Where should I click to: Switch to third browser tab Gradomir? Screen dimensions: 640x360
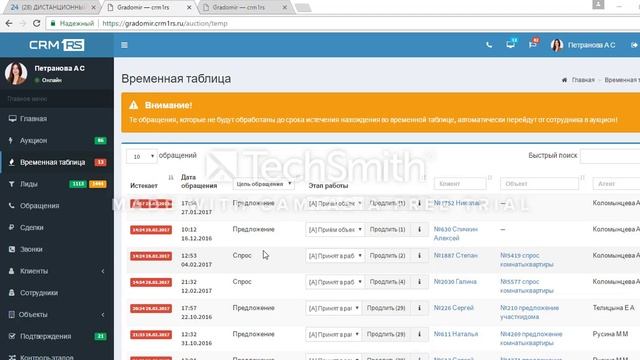(x=245, y=7)
